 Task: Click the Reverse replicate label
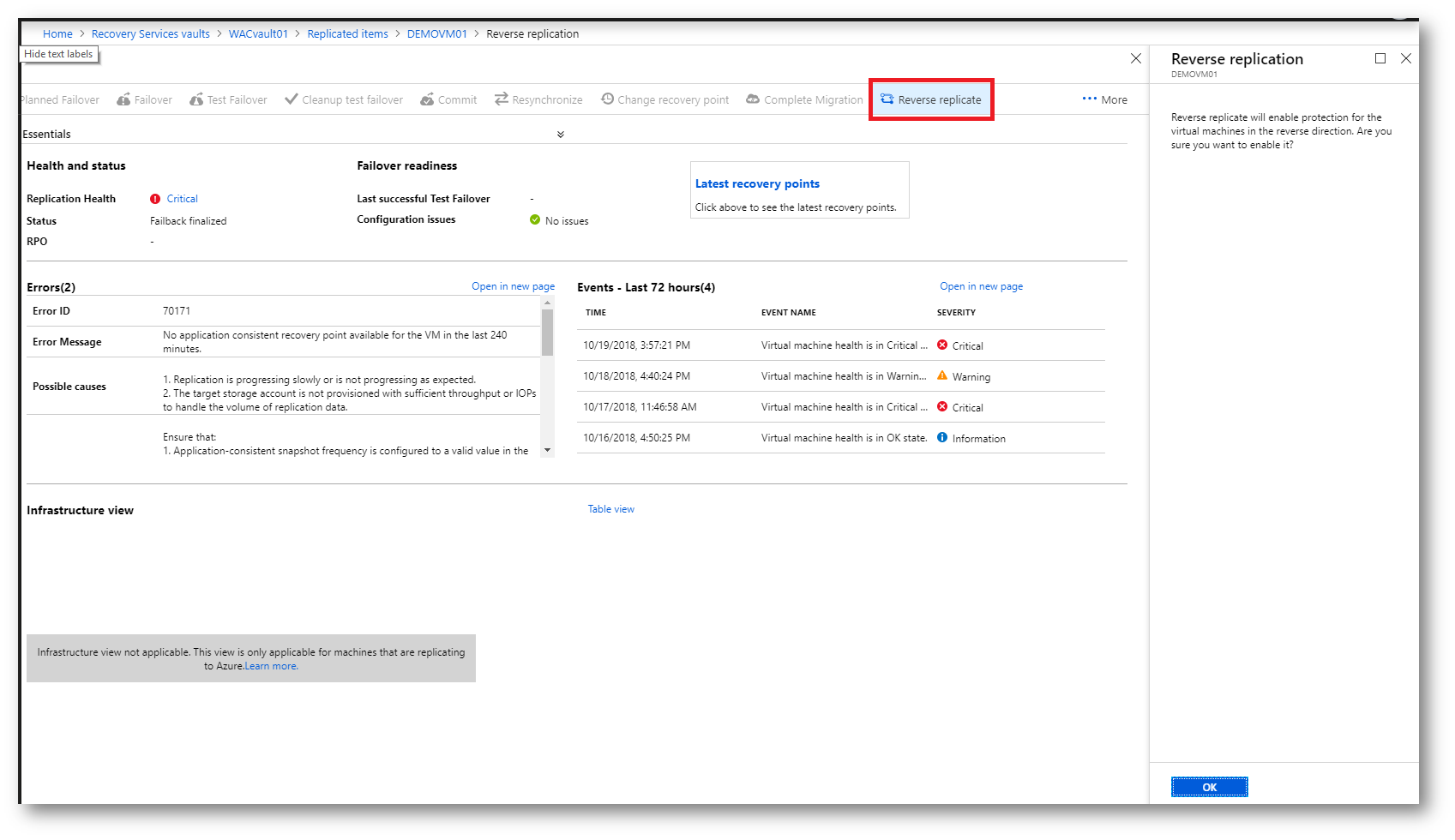[940, 100]
